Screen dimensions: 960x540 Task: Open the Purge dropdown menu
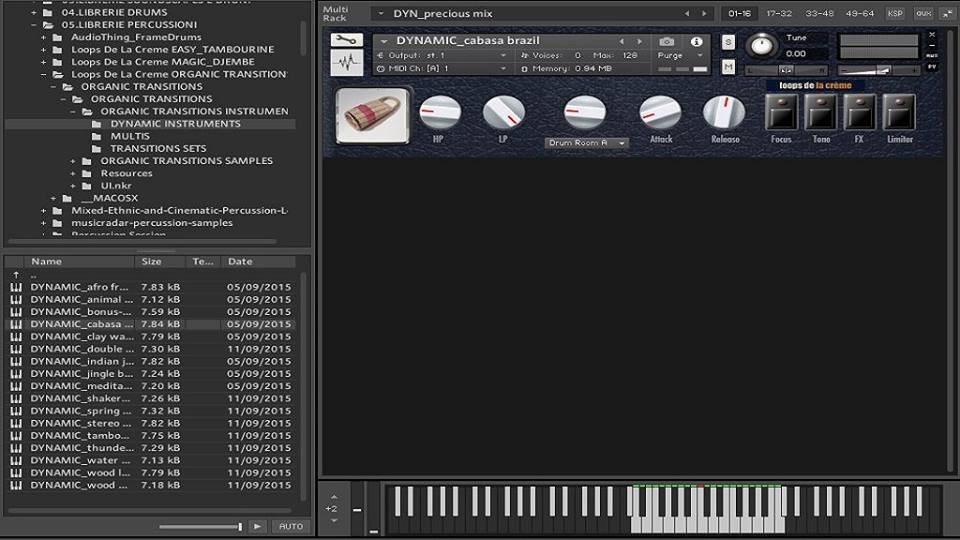682,56
